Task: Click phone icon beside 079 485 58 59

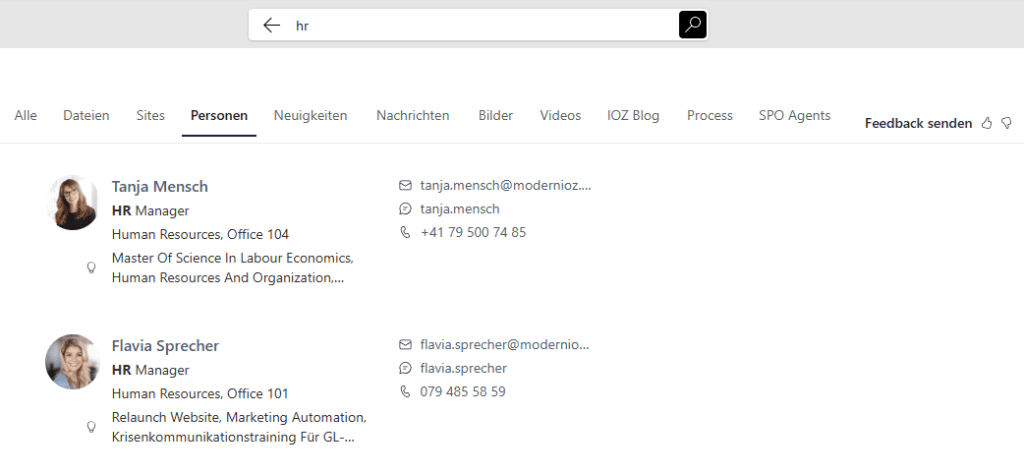Action: click(x=405, y=391)
